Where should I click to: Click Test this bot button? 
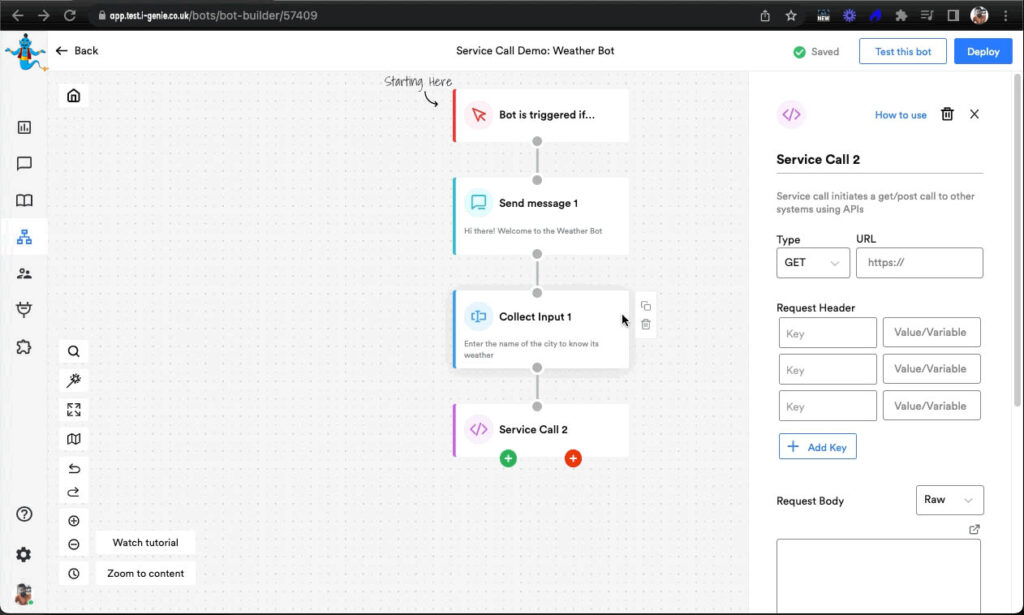902,52
